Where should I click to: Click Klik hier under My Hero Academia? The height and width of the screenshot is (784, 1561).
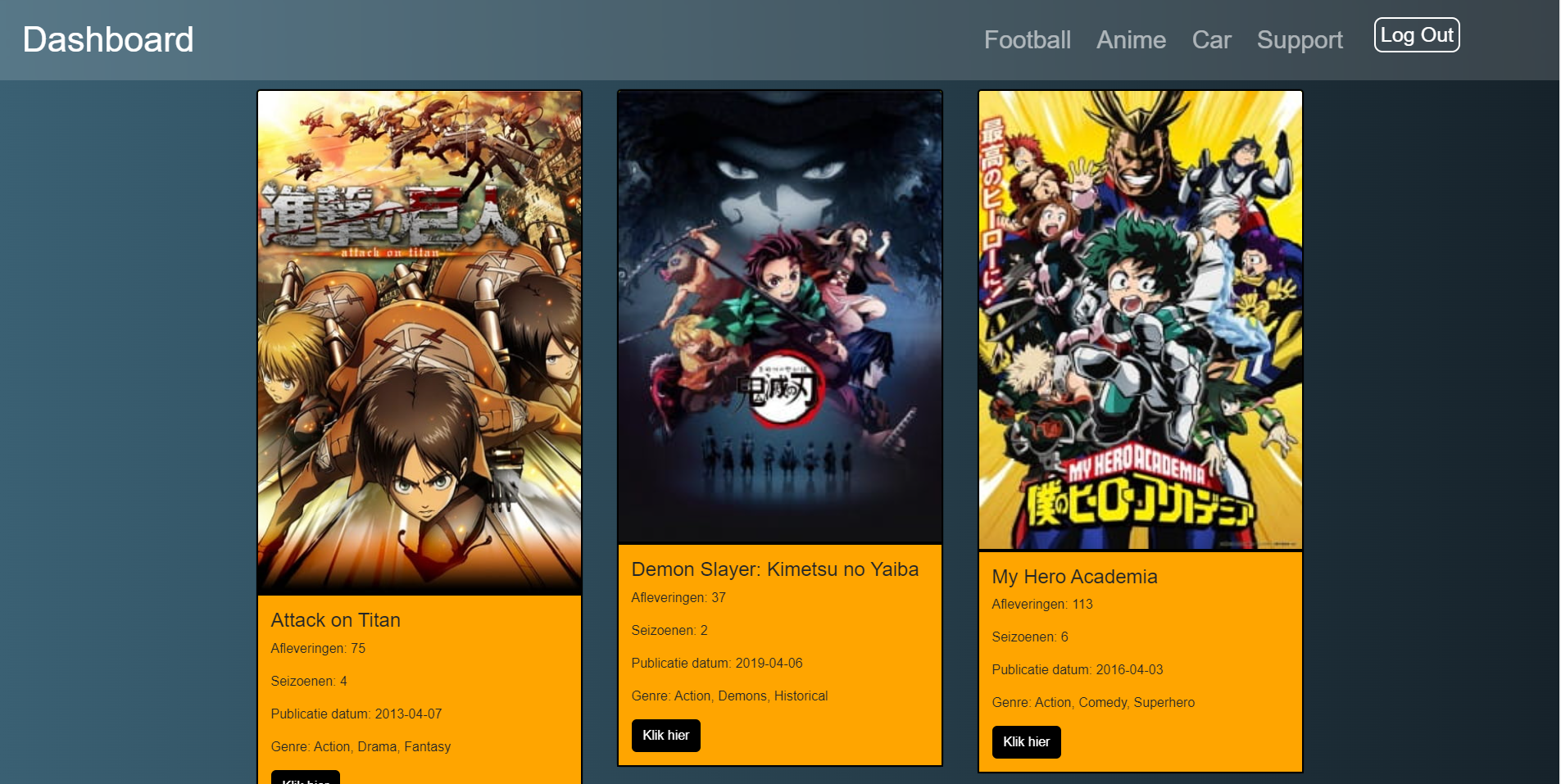1027,742
